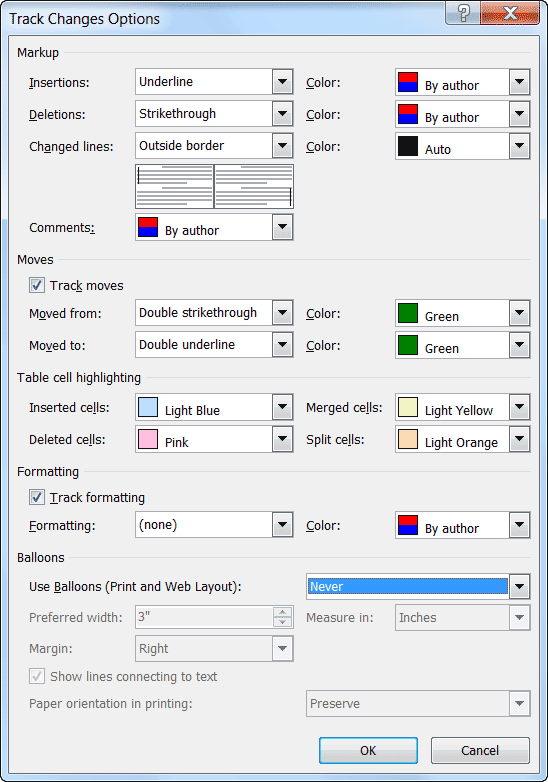The width and height of the screenshot is (548, 782).
Task: Click the Light Orange split cells swatch
Action: pyautogui.click(x=408, y=439)
